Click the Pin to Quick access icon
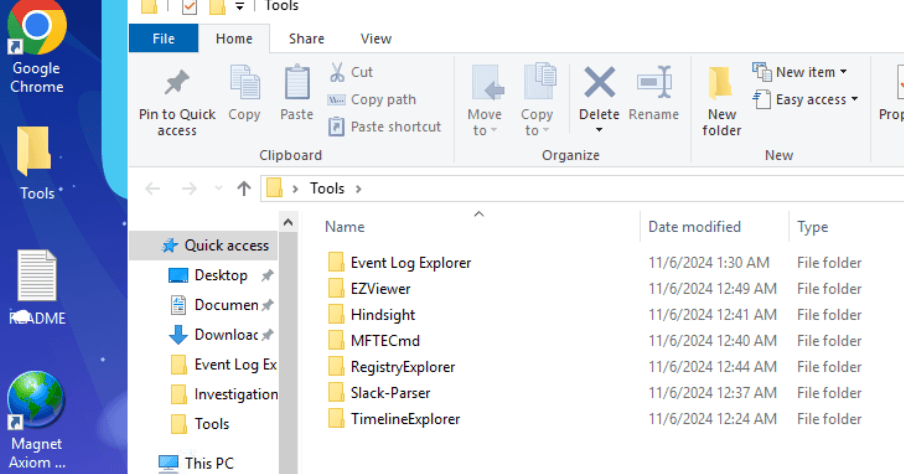This screenshot has width=904, height=474. pos(177,84)
